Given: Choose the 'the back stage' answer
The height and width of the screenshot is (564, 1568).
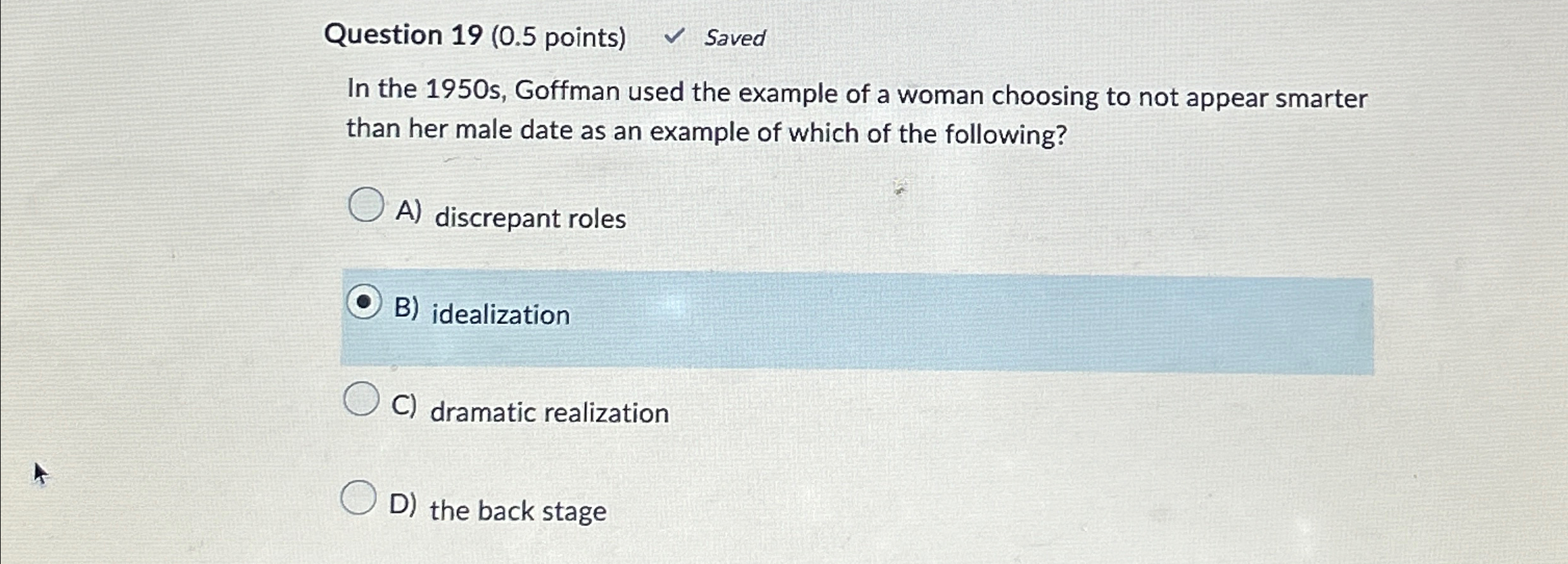Looking at the screenshot, I should point(518,511).
